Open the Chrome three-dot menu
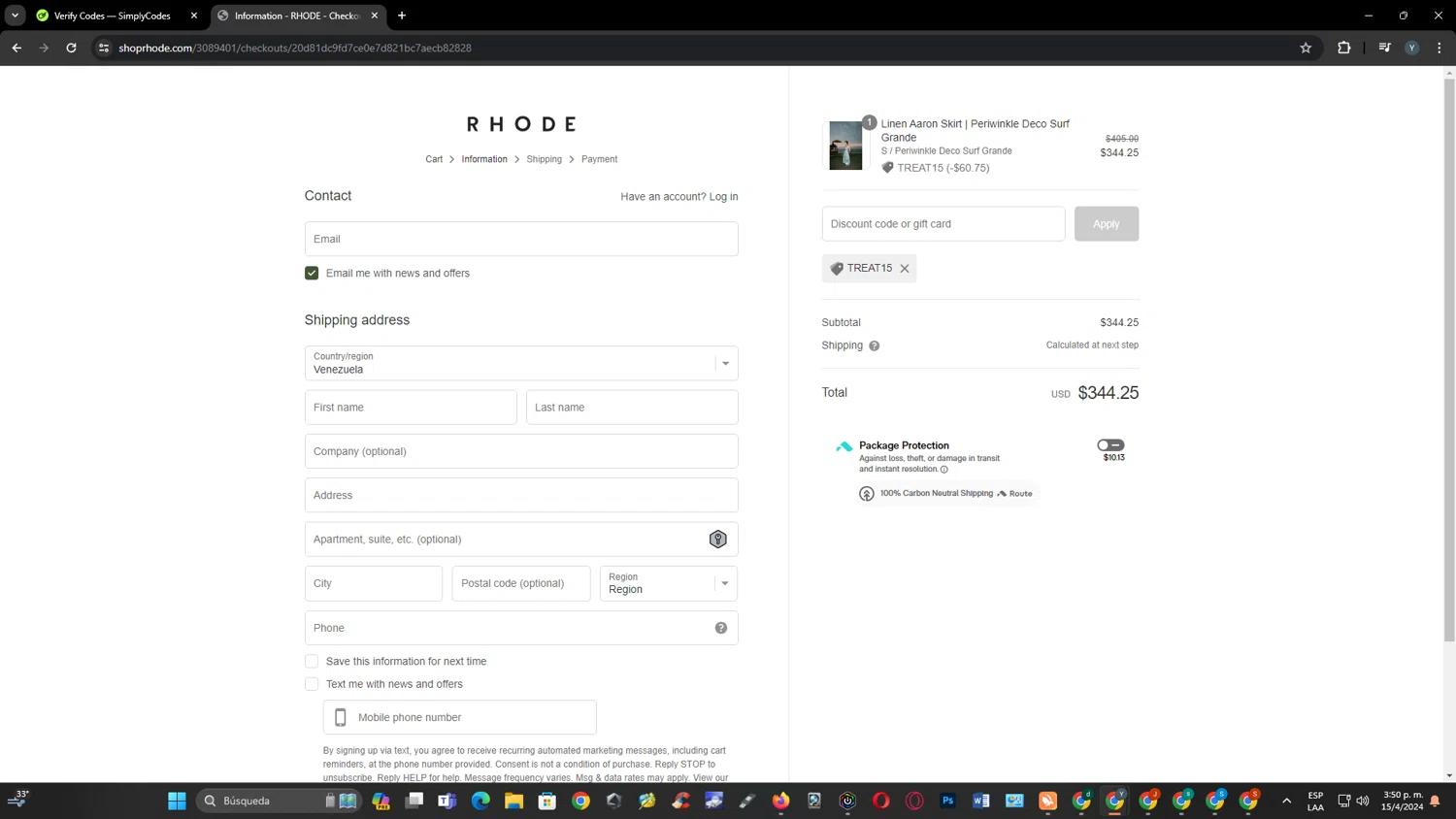The width and height of the screenshot is (1456, 819). pyautogui.click(x=1439, y=48)
